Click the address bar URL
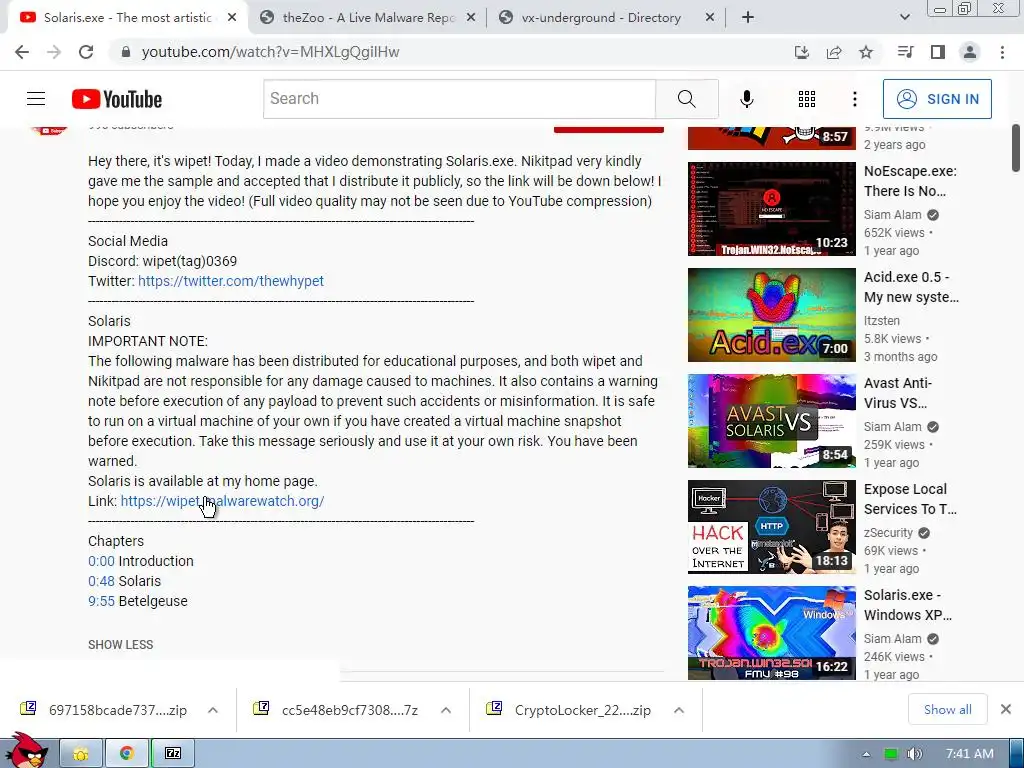1024x768 pixels. click(x=270, y=52)
